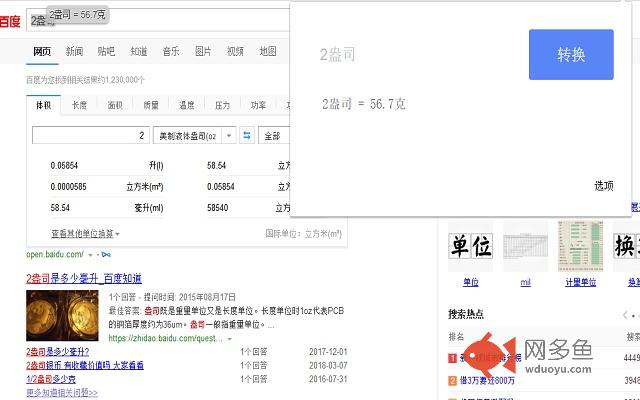The width and height of the screenshot is (640, 400).
Task: Open the 音乐 tab
Action: 171,51
